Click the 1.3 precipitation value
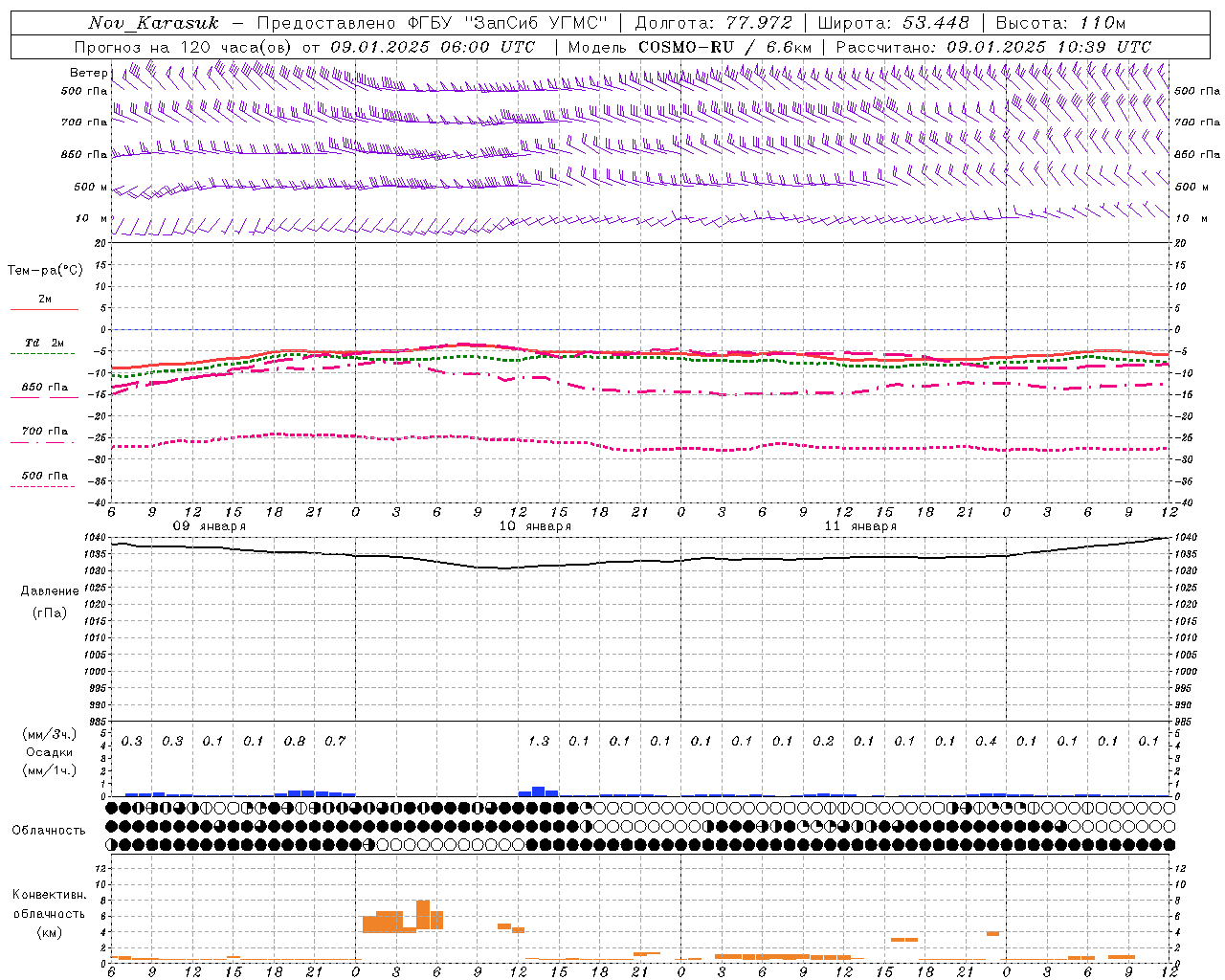This screenshot has height=980, width=1225. point(539,742)
